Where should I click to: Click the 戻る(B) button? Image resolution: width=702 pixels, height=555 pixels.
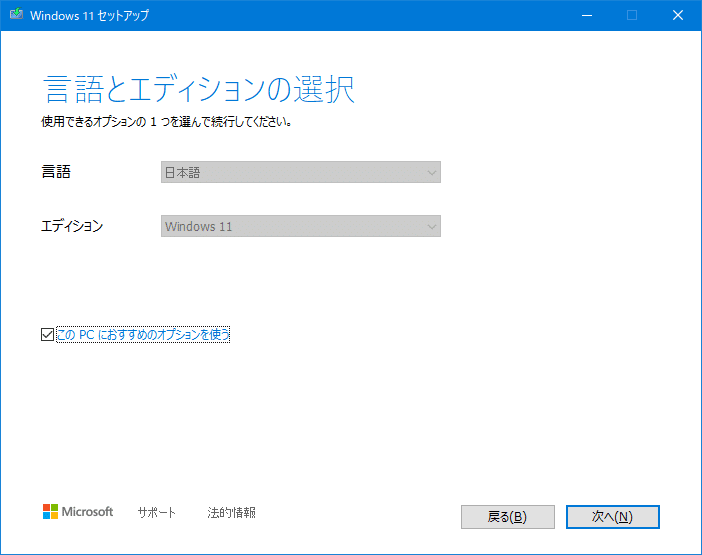(x=508, y=517)
